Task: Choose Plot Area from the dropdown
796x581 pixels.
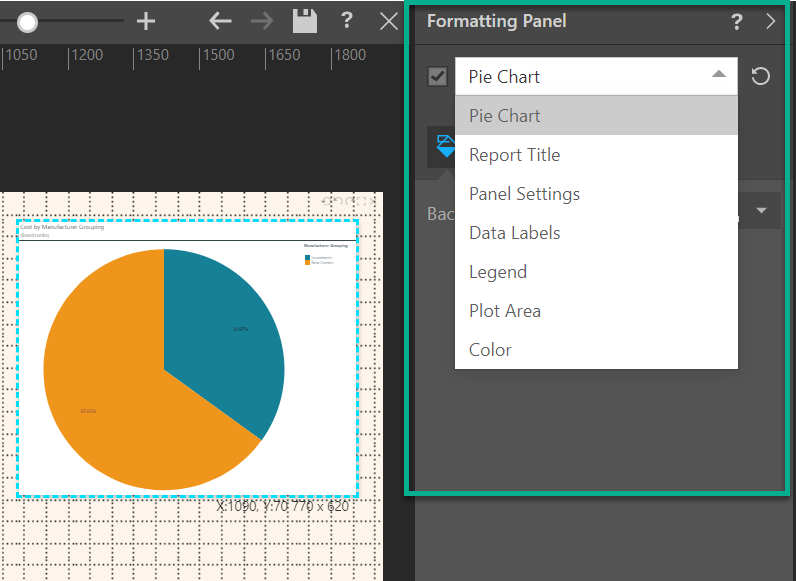Action: click(504, 311)
